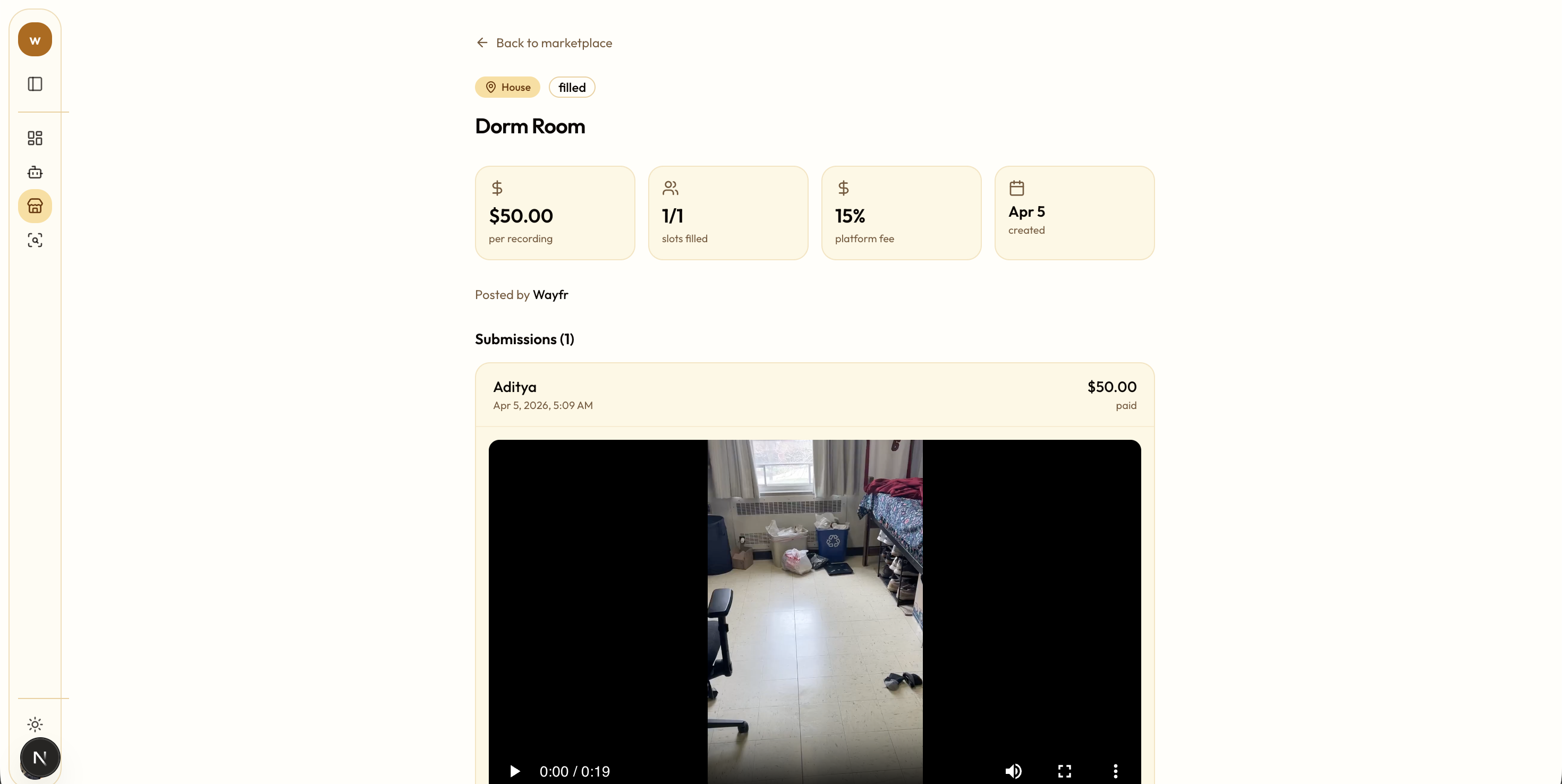Select the marketplace store icon

coord(35,206)
